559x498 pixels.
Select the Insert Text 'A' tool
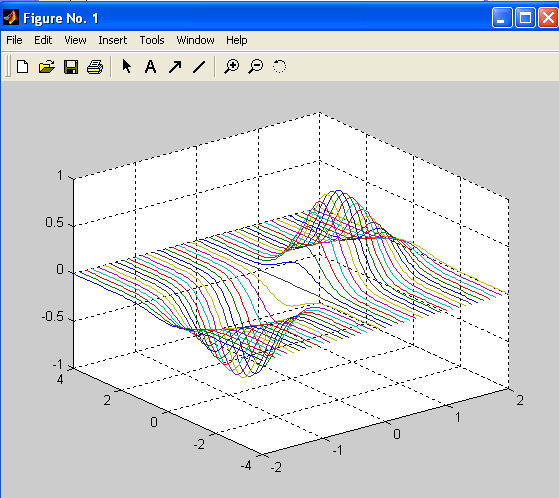click(x=150, y=67)
